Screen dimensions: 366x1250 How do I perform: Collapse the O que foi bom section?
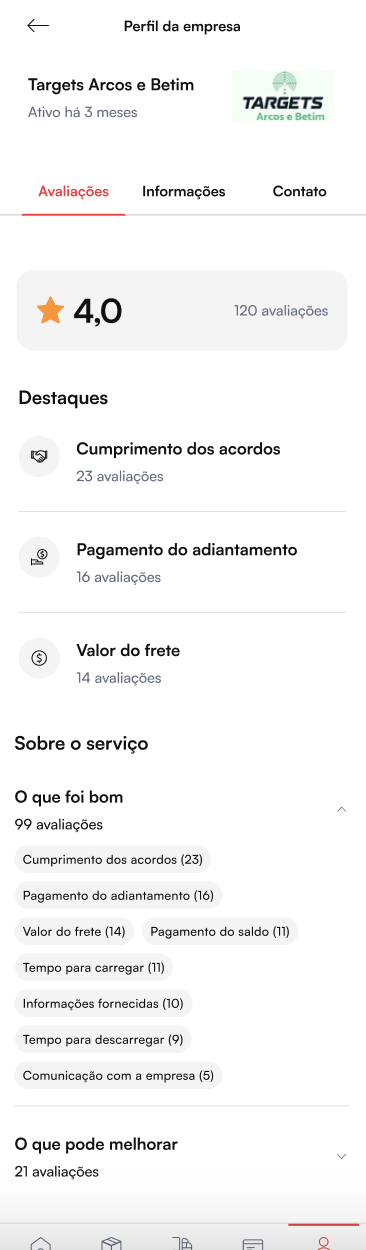click(x=341, y=809)
